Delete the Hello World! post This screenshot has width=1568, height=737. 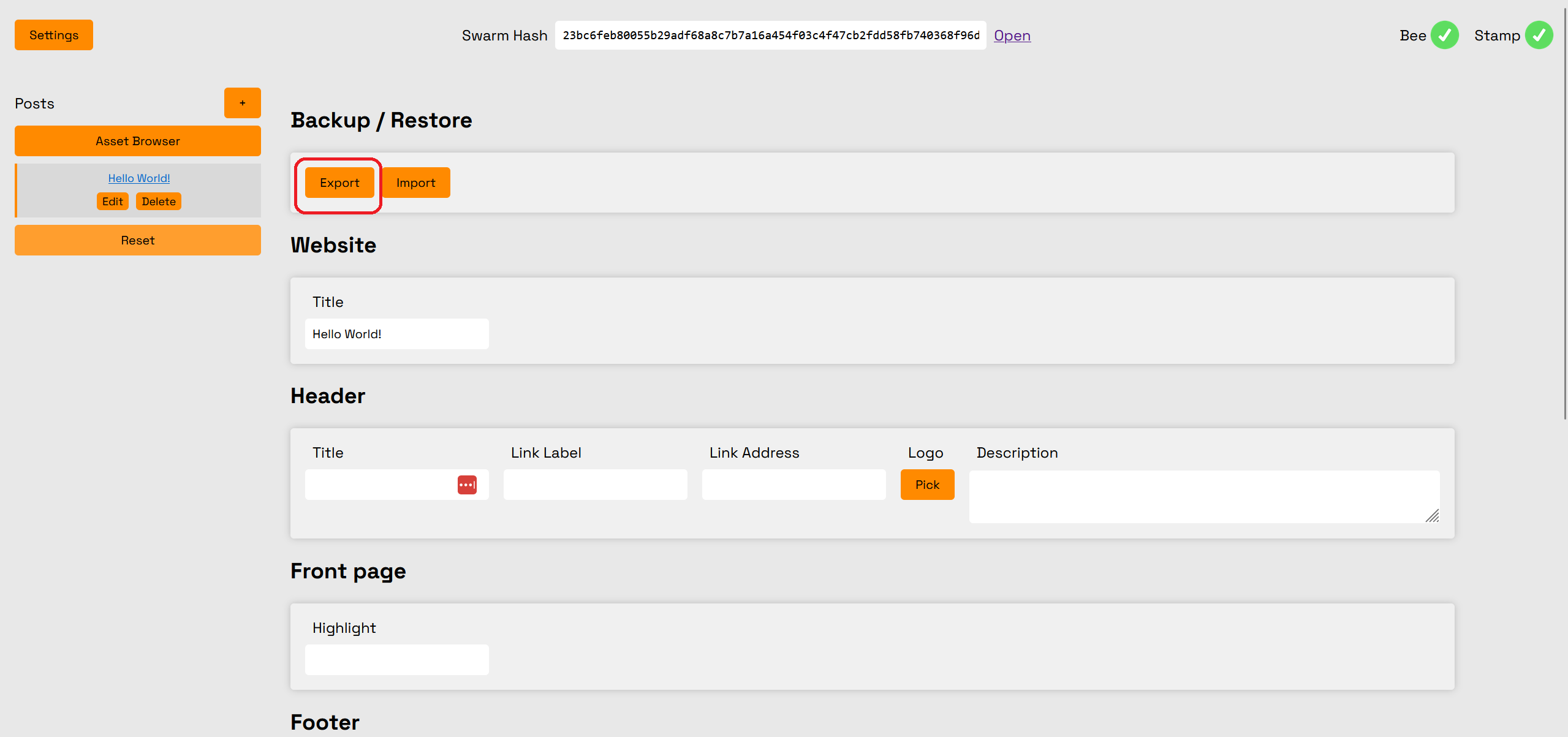158,202
